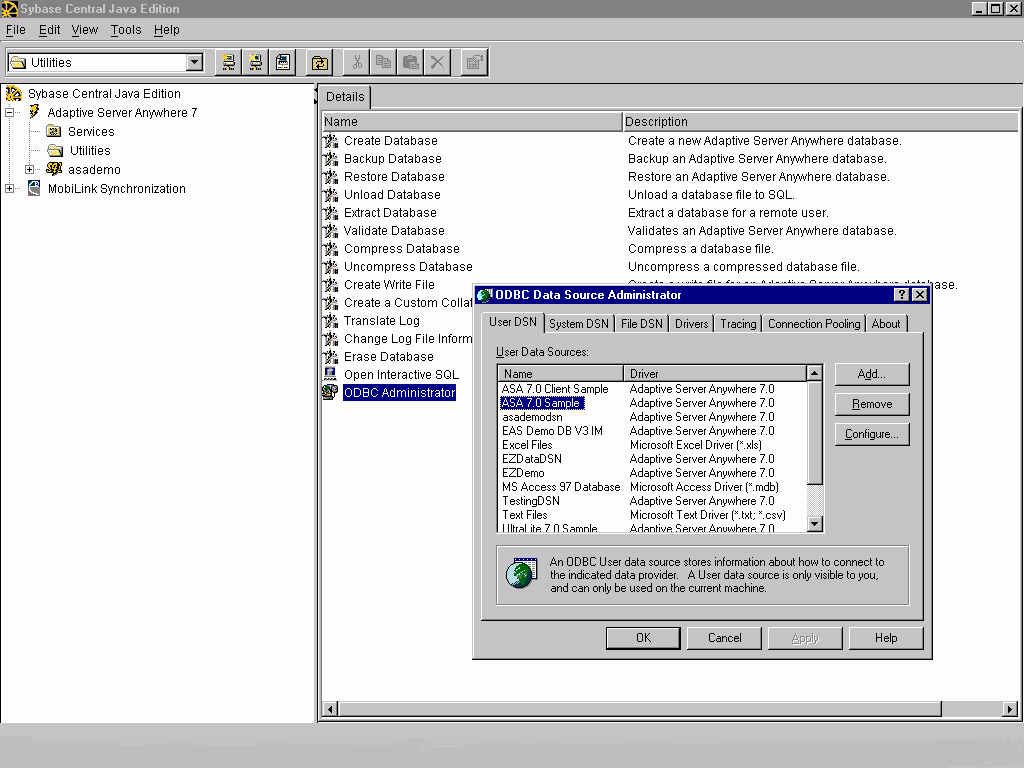Click the dialog's question mark help icon

click(901, 295)
